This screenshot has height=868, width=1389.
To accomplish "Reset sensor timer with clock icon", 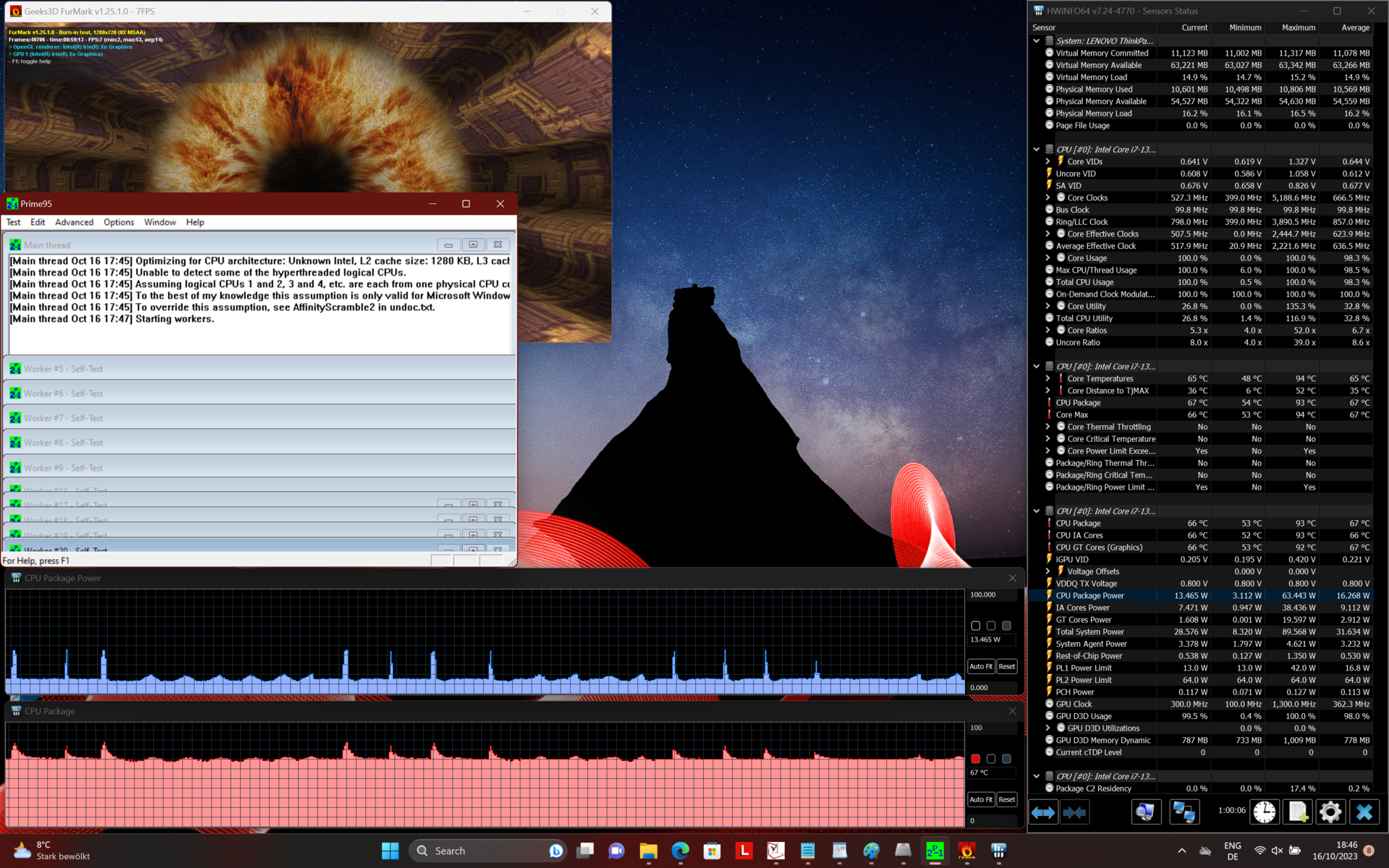I will click(x=1264, y=812).
